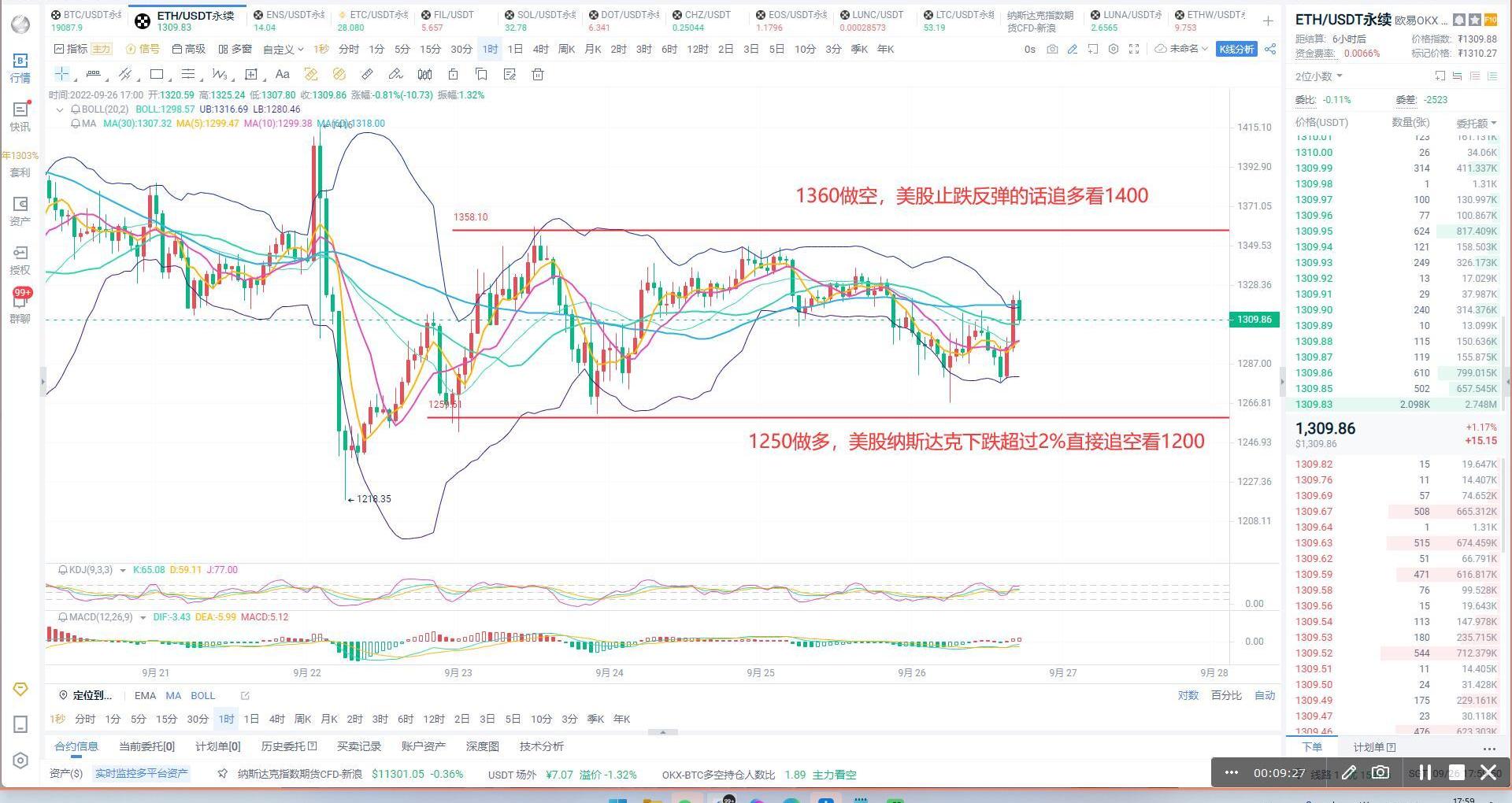This screenshot has width=1512, height=803.
Task: Click the 下单 order tab at bottom right
Action: pos(1312,747)
